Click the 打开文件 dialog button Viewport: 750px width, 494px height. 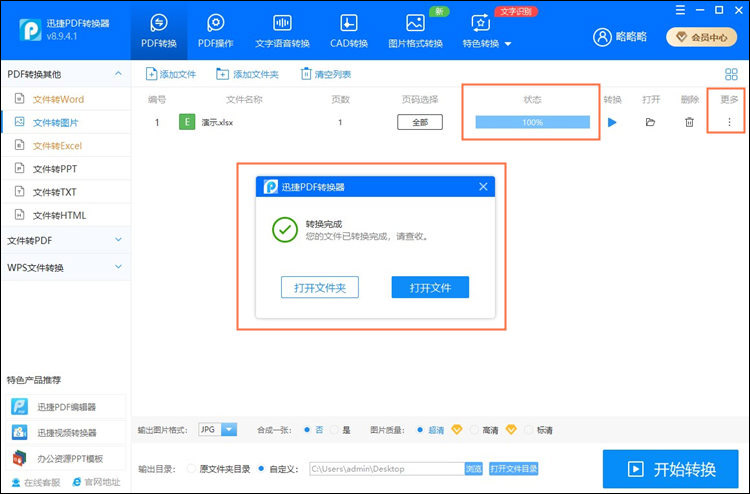tap(430, 287)
